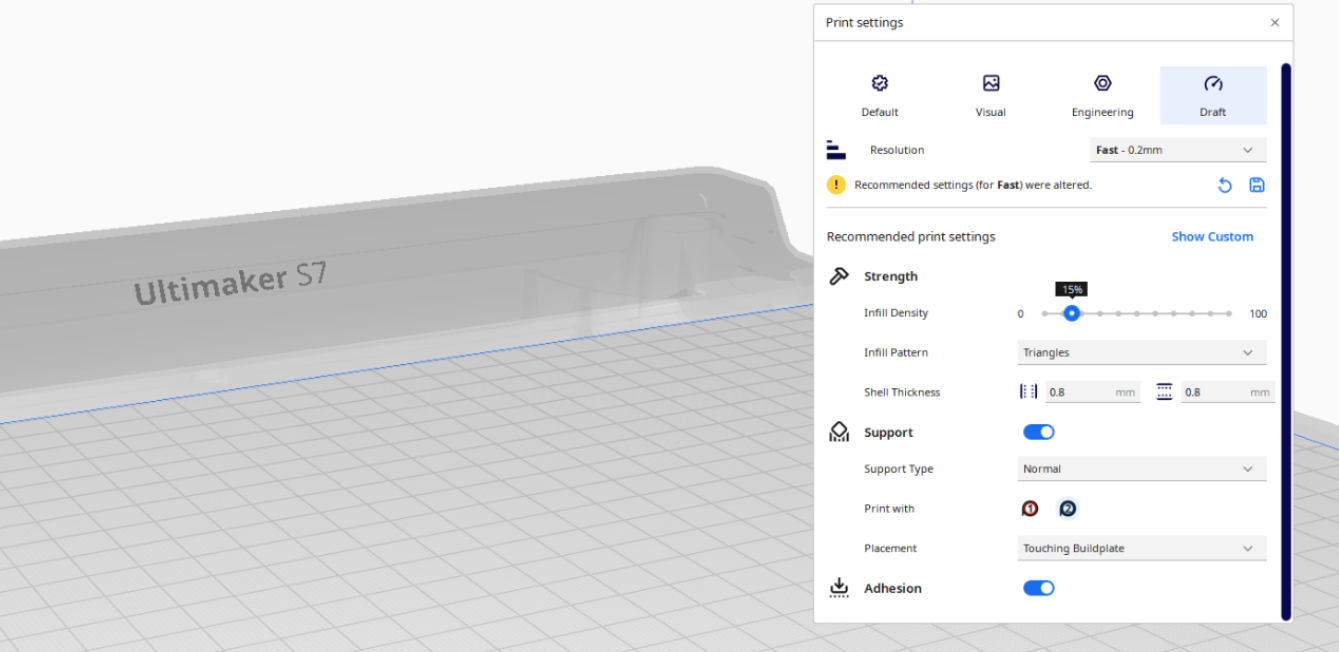This screenshot has width=1339, height=652.
Task: Click the wall thickness input field
Action: coord(1092,392)
